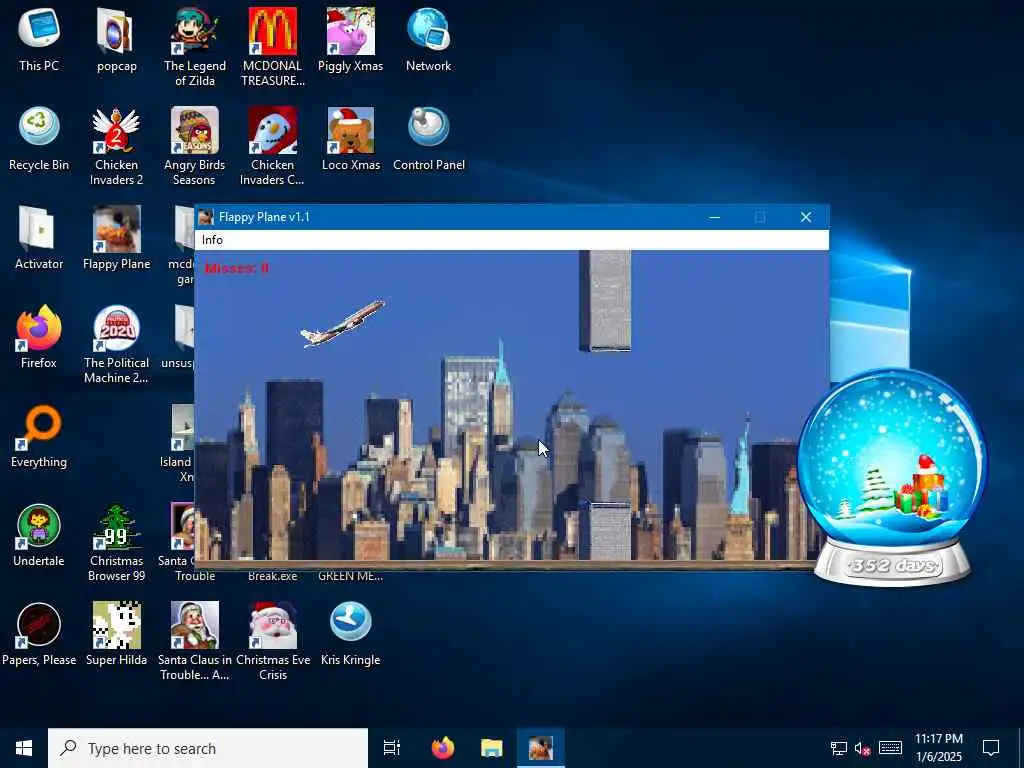The width and height of the screenshot is (1024, 768).
Task: Select the Christmas Browser 99 icon
Action: click(116, 543)
